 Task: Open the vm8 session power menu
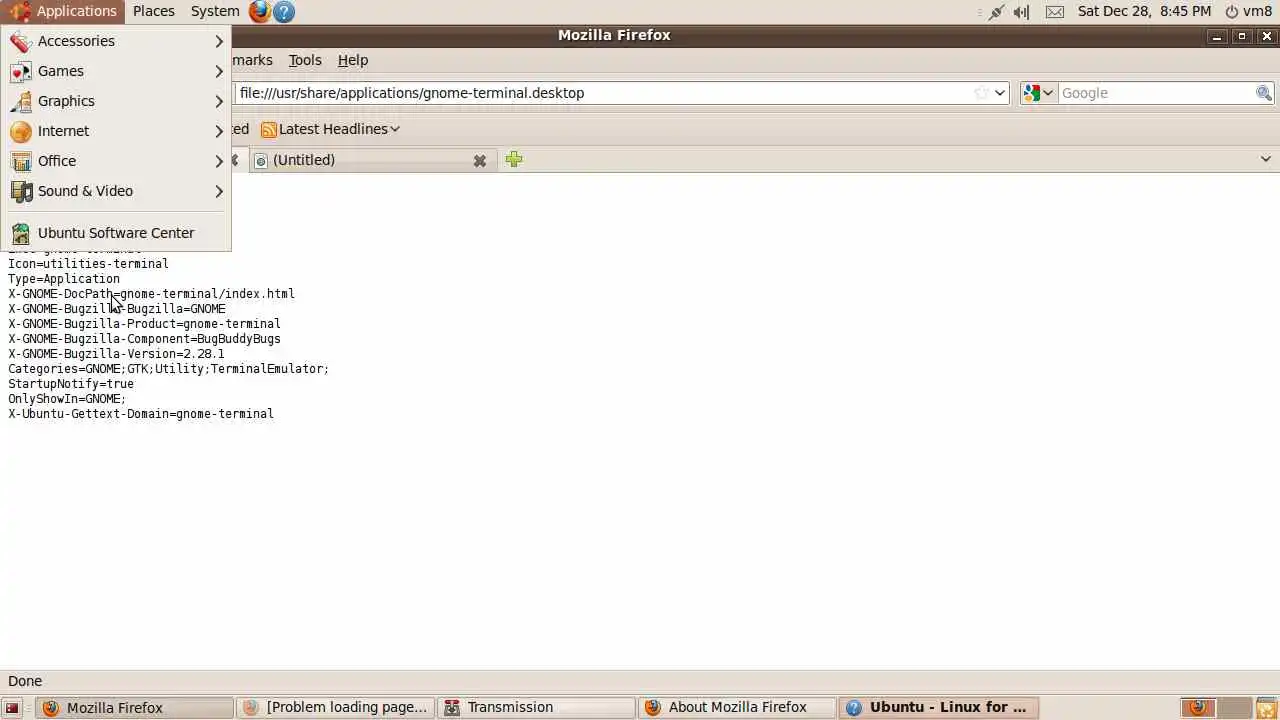[x=1248, y=11]
